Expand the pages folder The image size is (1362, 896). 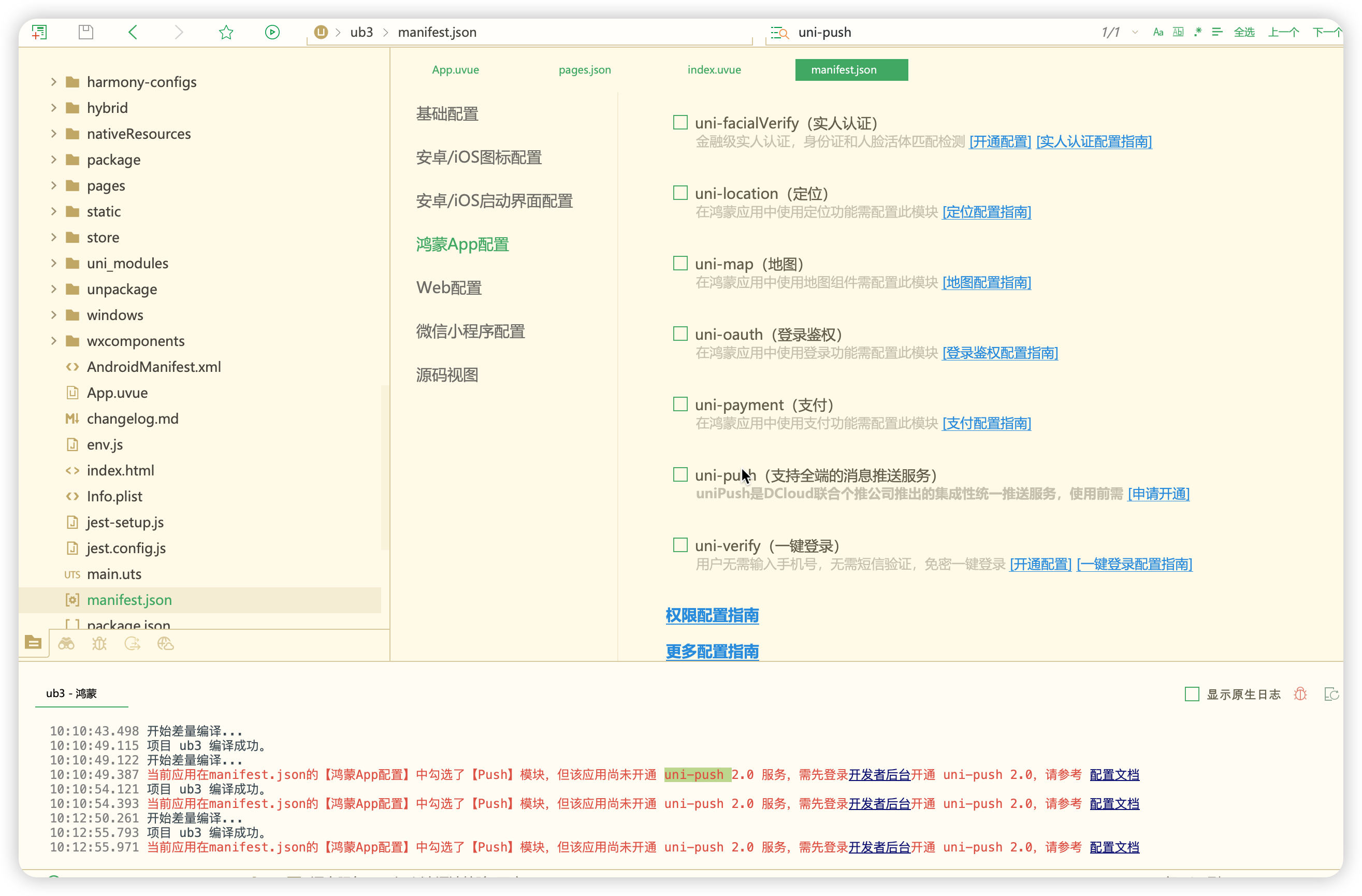(54, 185)
